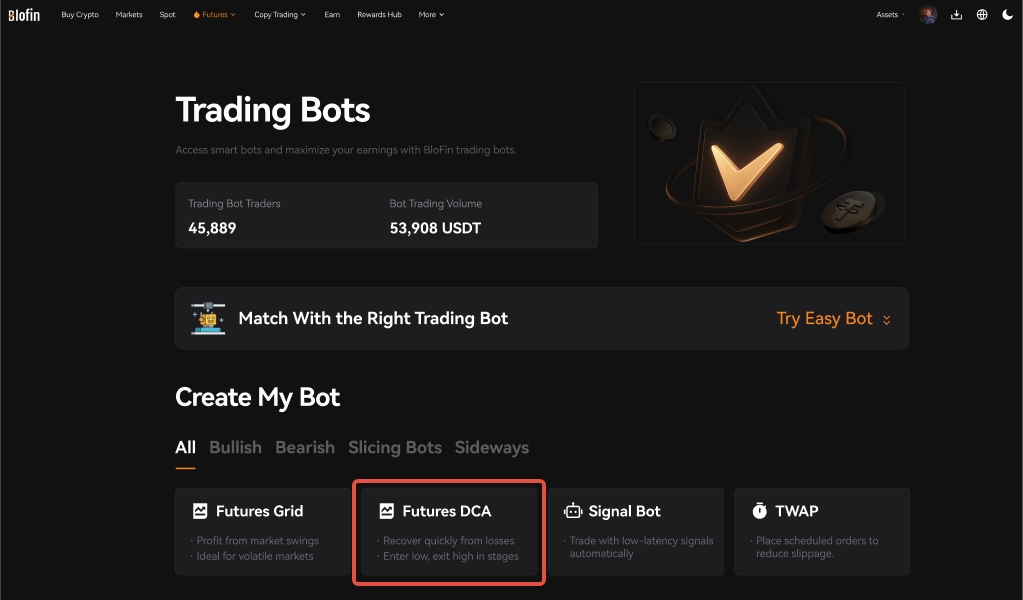This screenshot has width=1023, height=600.
Task: Expand the Assets dropdown
Action: (x=888, y=14)
